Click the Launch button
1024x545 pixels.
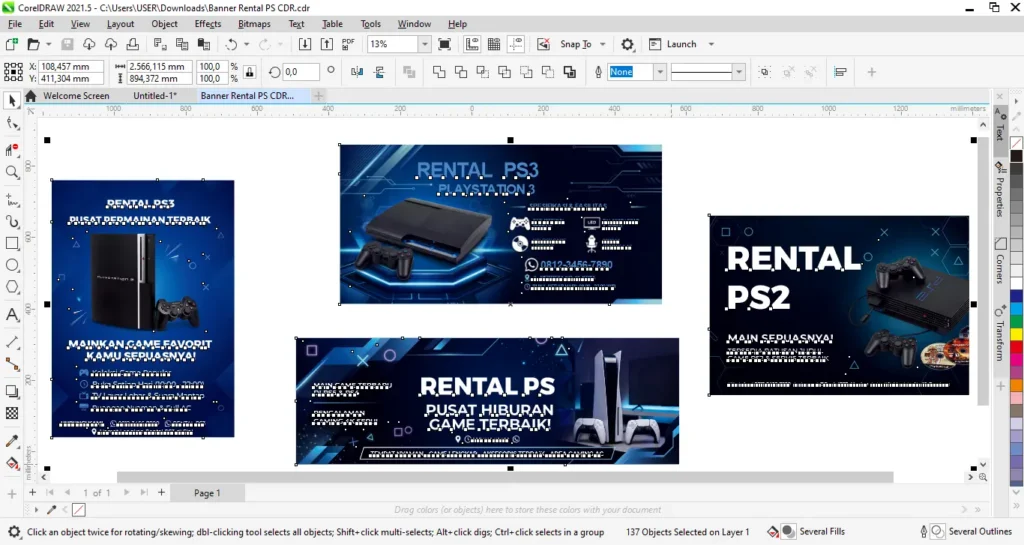click(673, 44)
